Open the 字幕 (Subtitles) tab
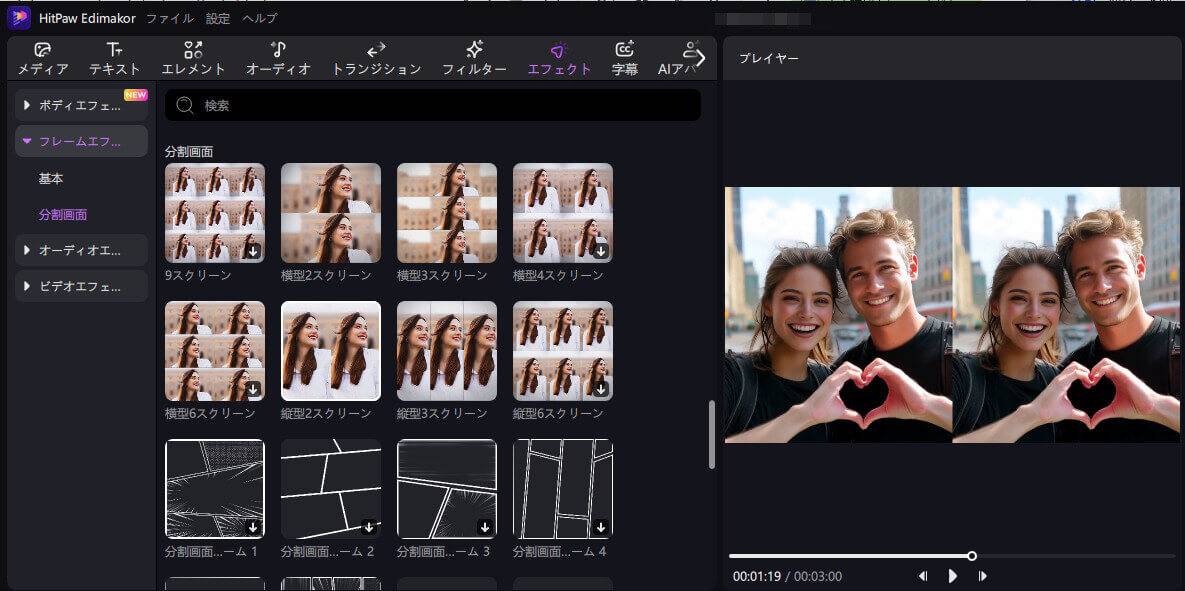The width and height of the screenshot is (1185, 591). 624,59
